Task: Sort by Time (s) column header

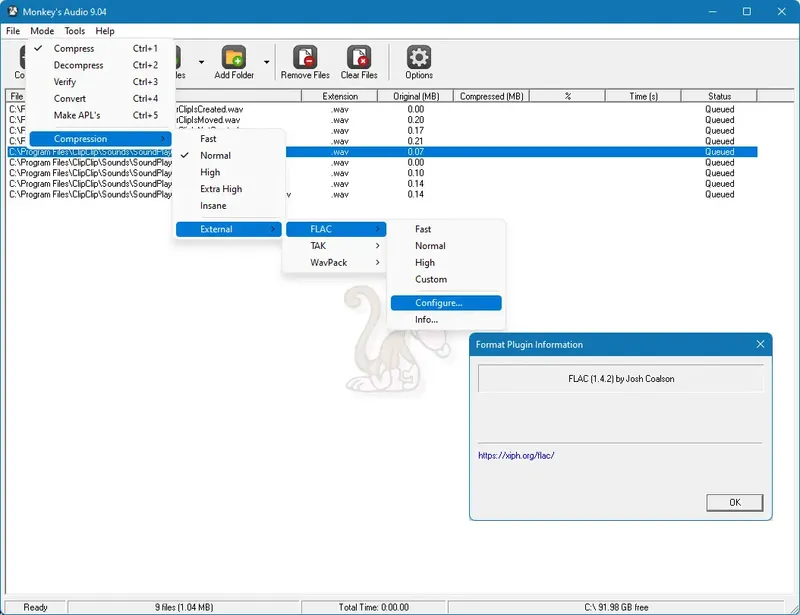Action: pos(643,96)
